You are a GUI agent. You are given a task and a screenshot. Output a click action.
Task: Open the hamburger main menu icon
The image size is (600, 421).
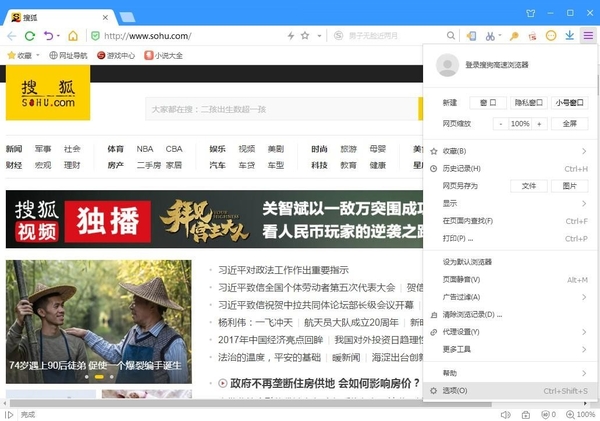[x=588, y=36]
